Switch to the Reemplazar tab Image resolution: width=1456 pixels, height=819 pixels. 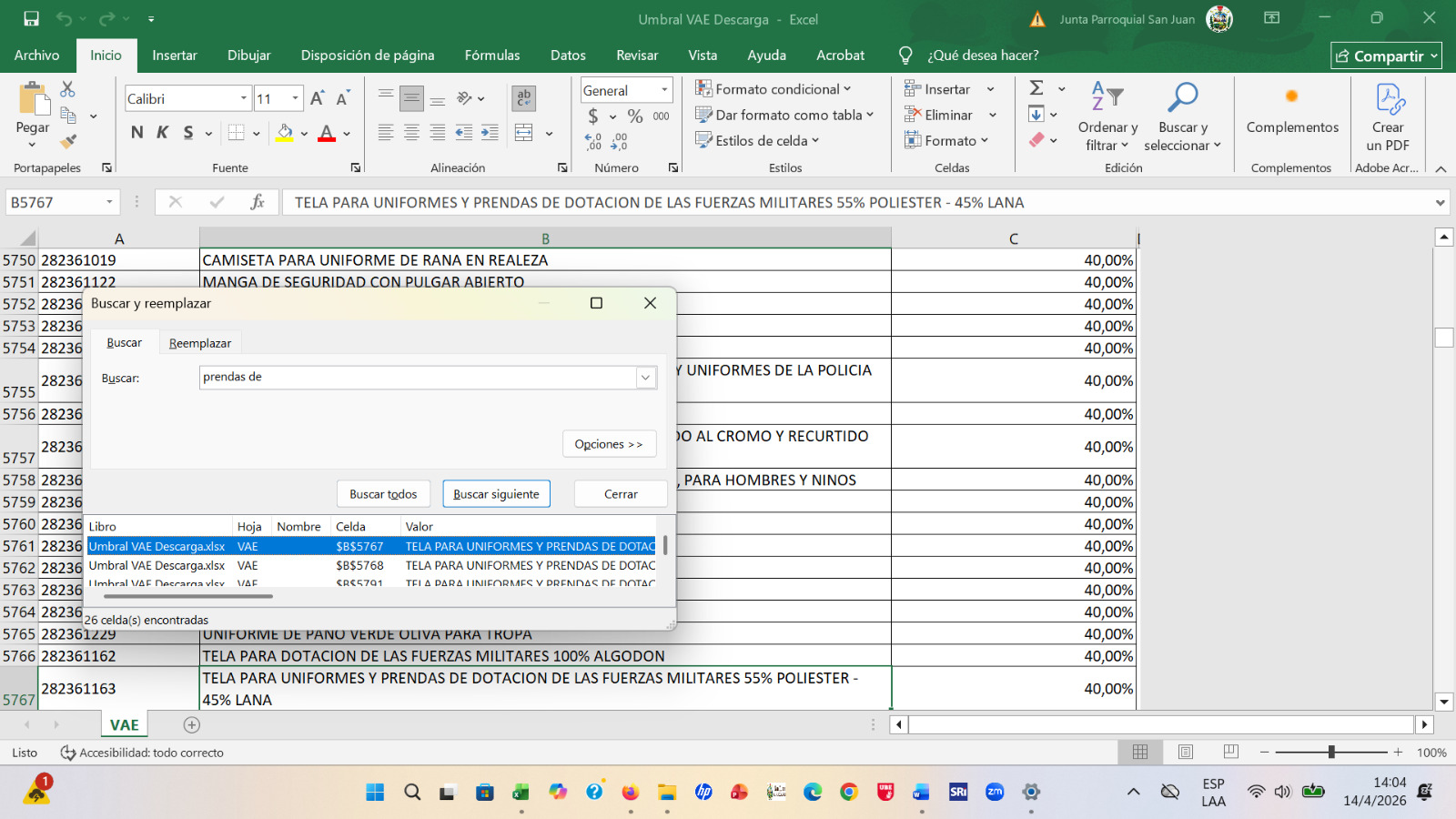(200, 343)
